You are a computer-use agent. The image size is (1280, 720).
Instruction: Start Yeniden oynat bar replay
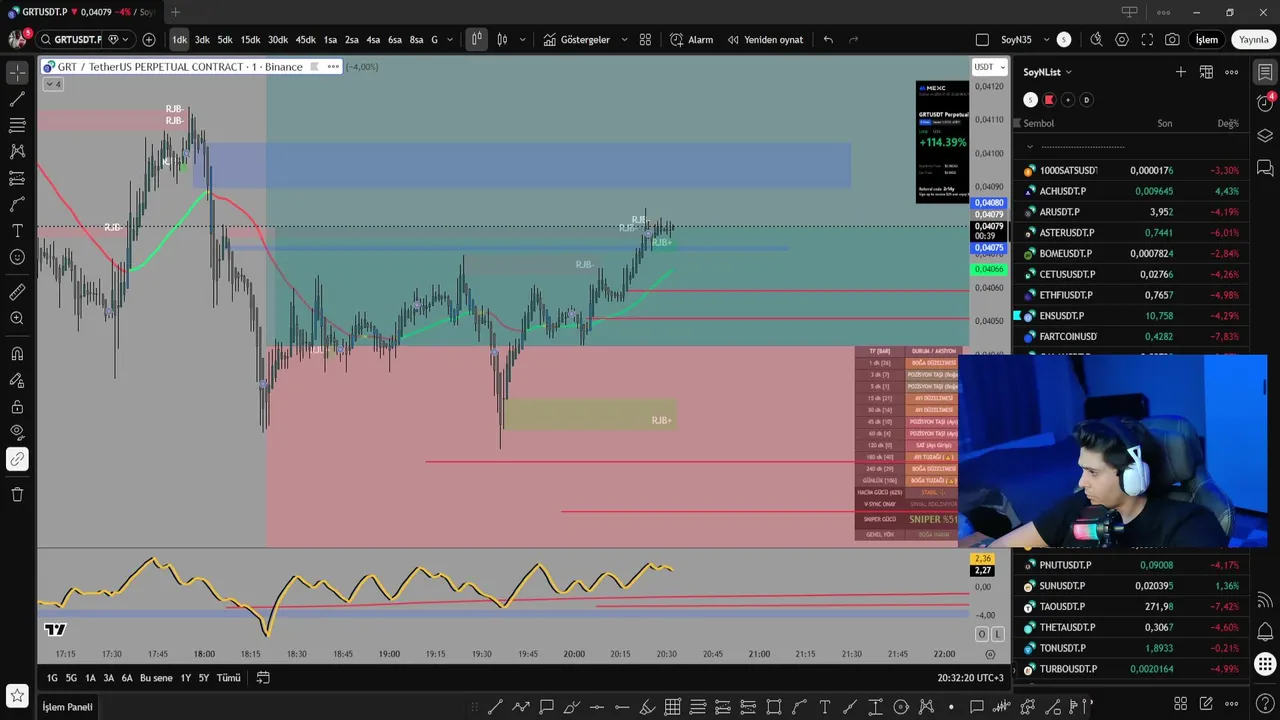click(765, 40)
